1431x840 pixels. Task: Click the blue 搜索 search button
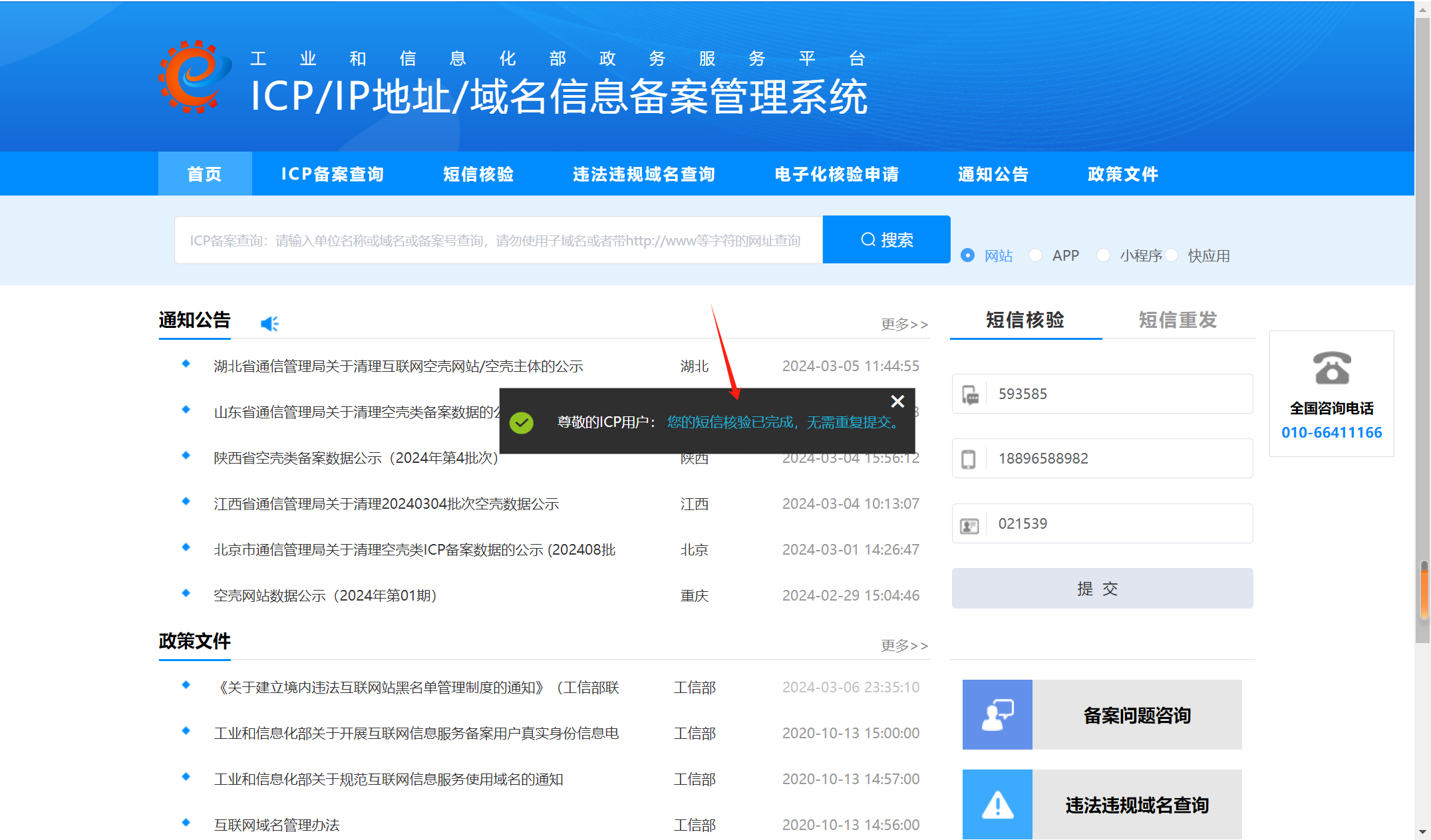(x=886, y=239)
